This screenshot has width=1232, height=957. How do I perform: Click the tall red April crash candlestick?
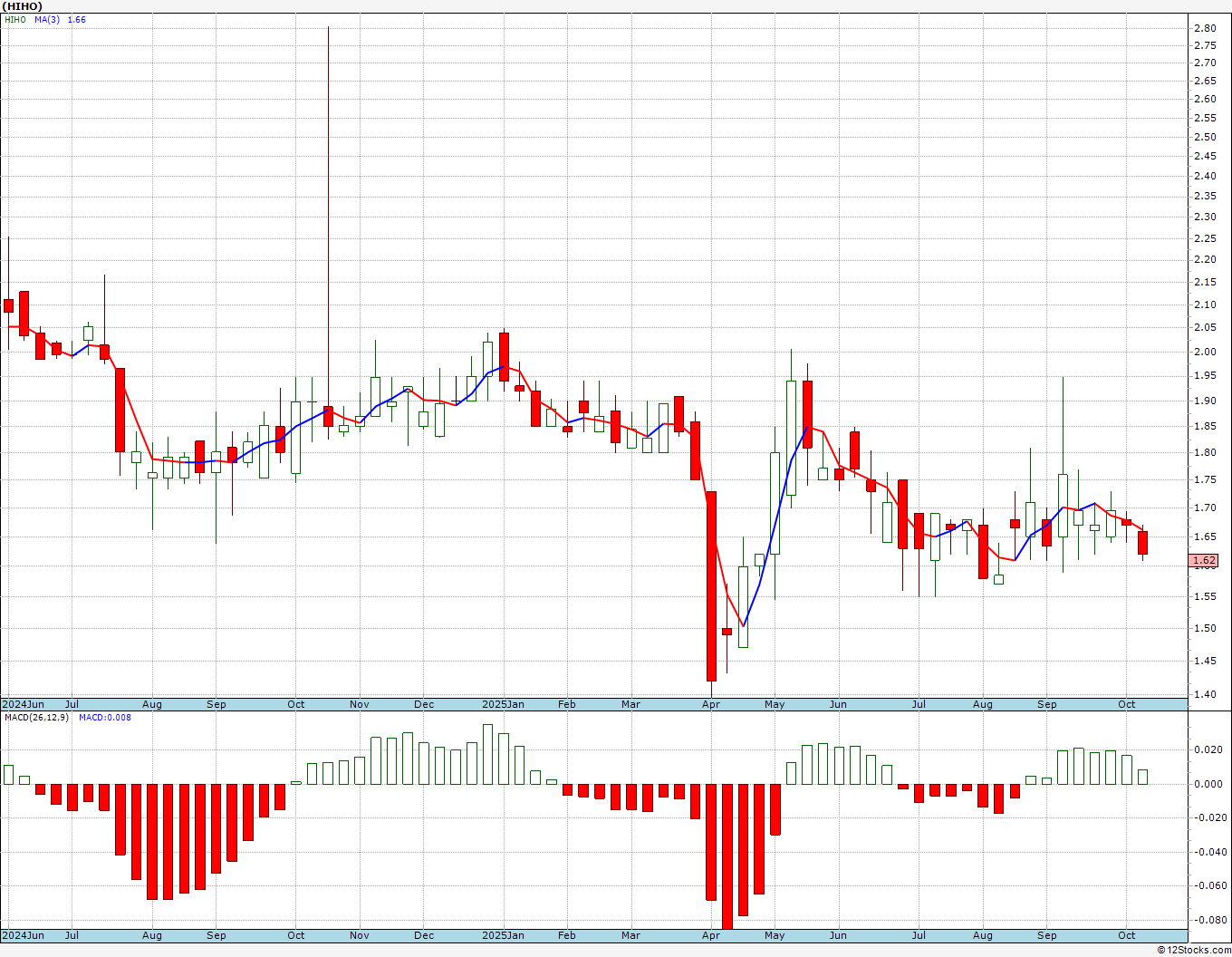[x=711, y=585]
